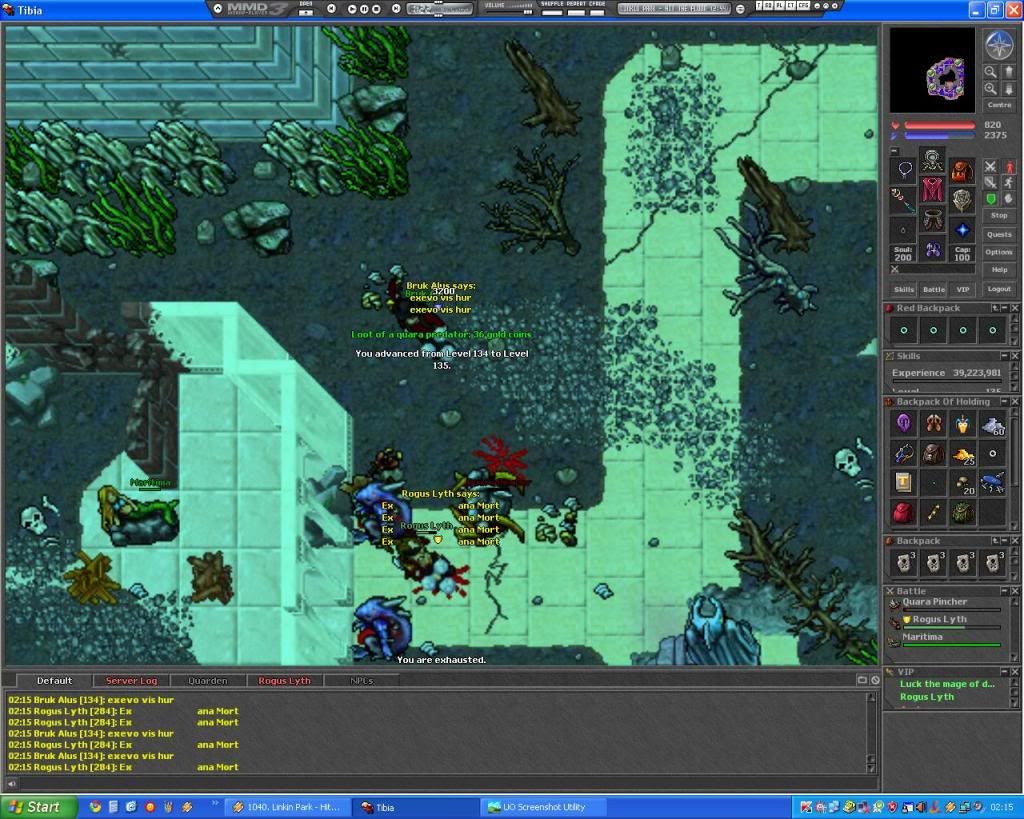Select the stack of 60 silver items
Viewport: 1024px width, 819px height.
pyautogui.click(x=993, y=424)
